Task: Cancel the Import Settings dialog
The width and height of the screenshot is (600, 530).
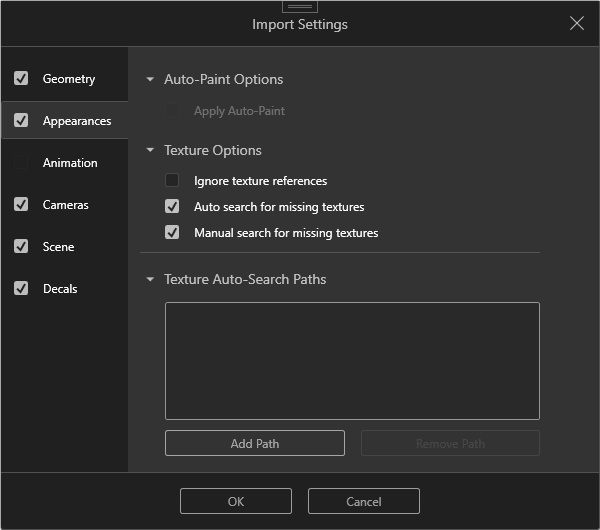Action: pyautogui.click(x=363, y=501)
